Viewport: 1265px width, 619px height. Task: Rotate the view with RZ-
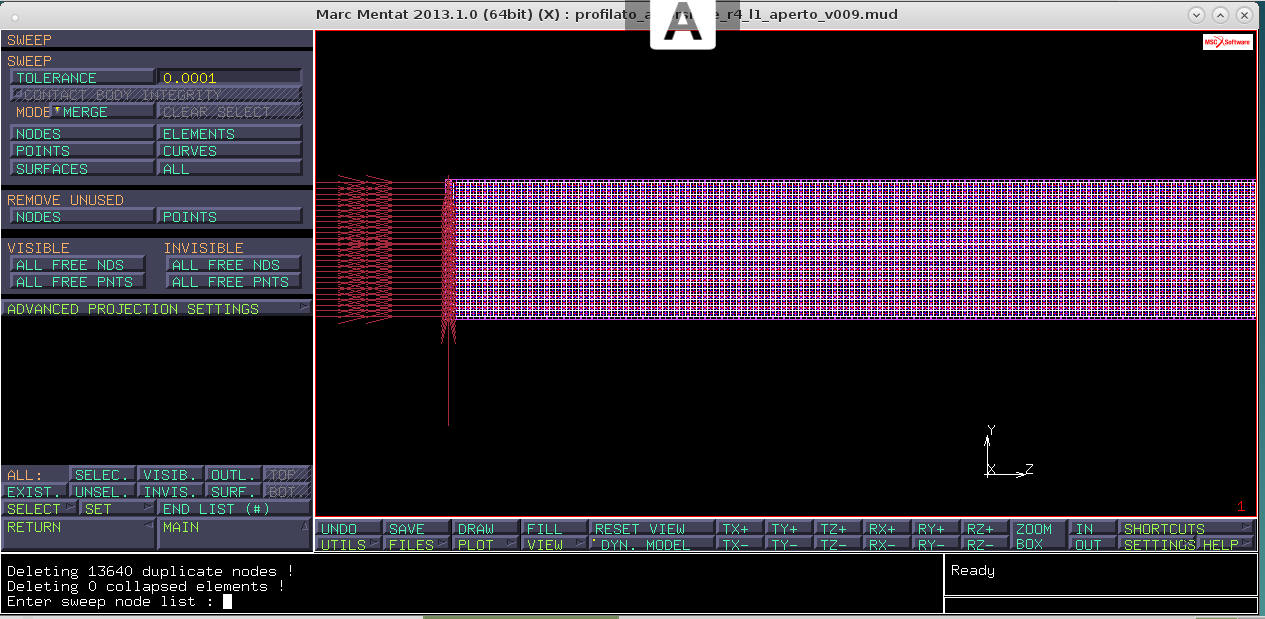[x=986, y=545]
